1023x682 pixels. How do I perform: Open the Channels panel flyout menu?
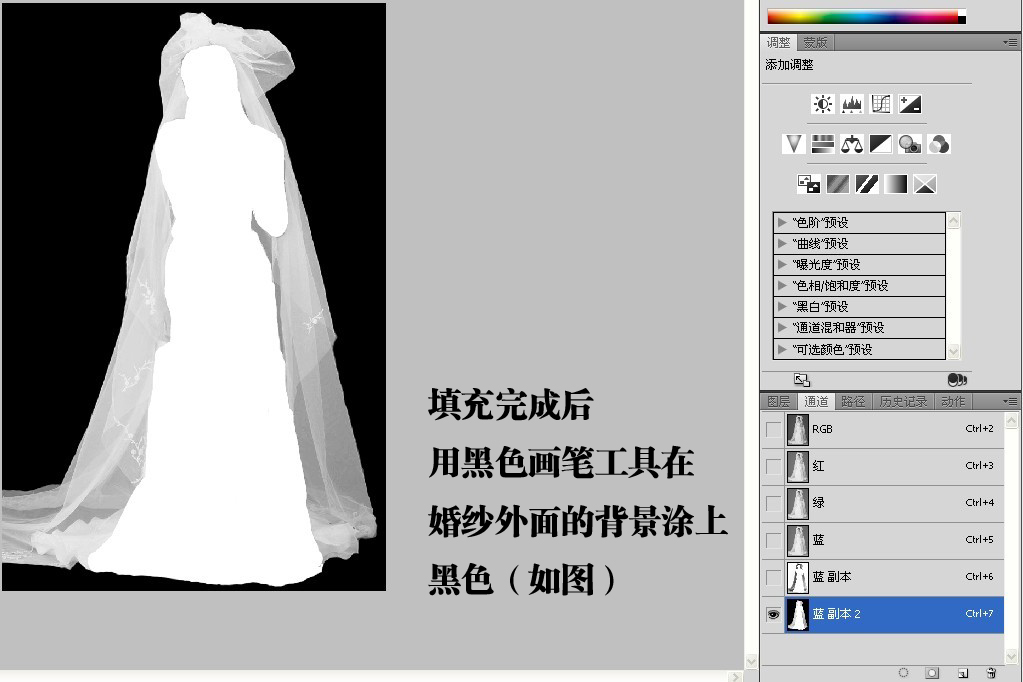1010,401
